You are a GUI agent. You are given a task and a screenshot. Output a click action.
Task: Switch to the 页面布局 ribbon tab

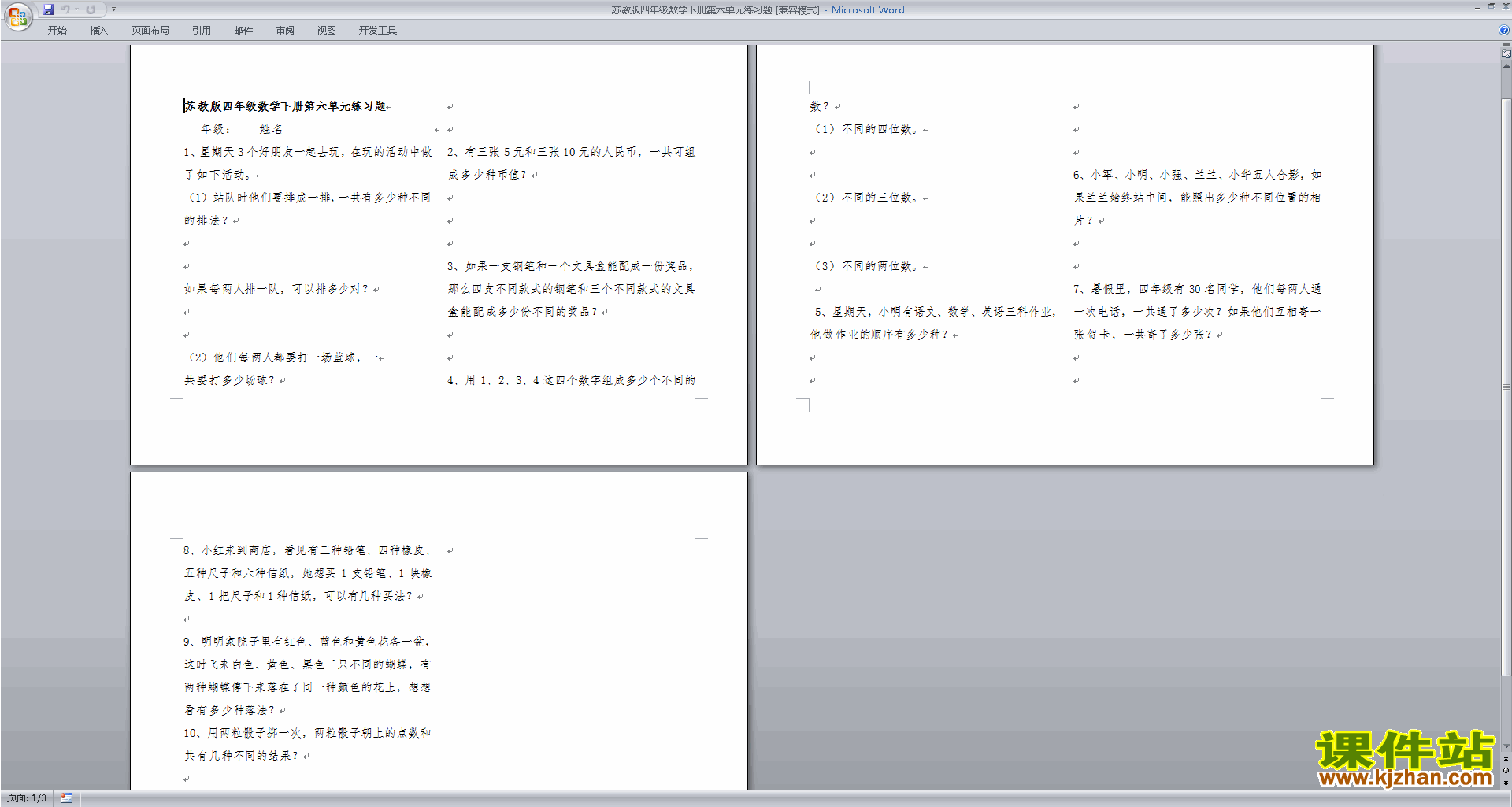coord(150,30)
